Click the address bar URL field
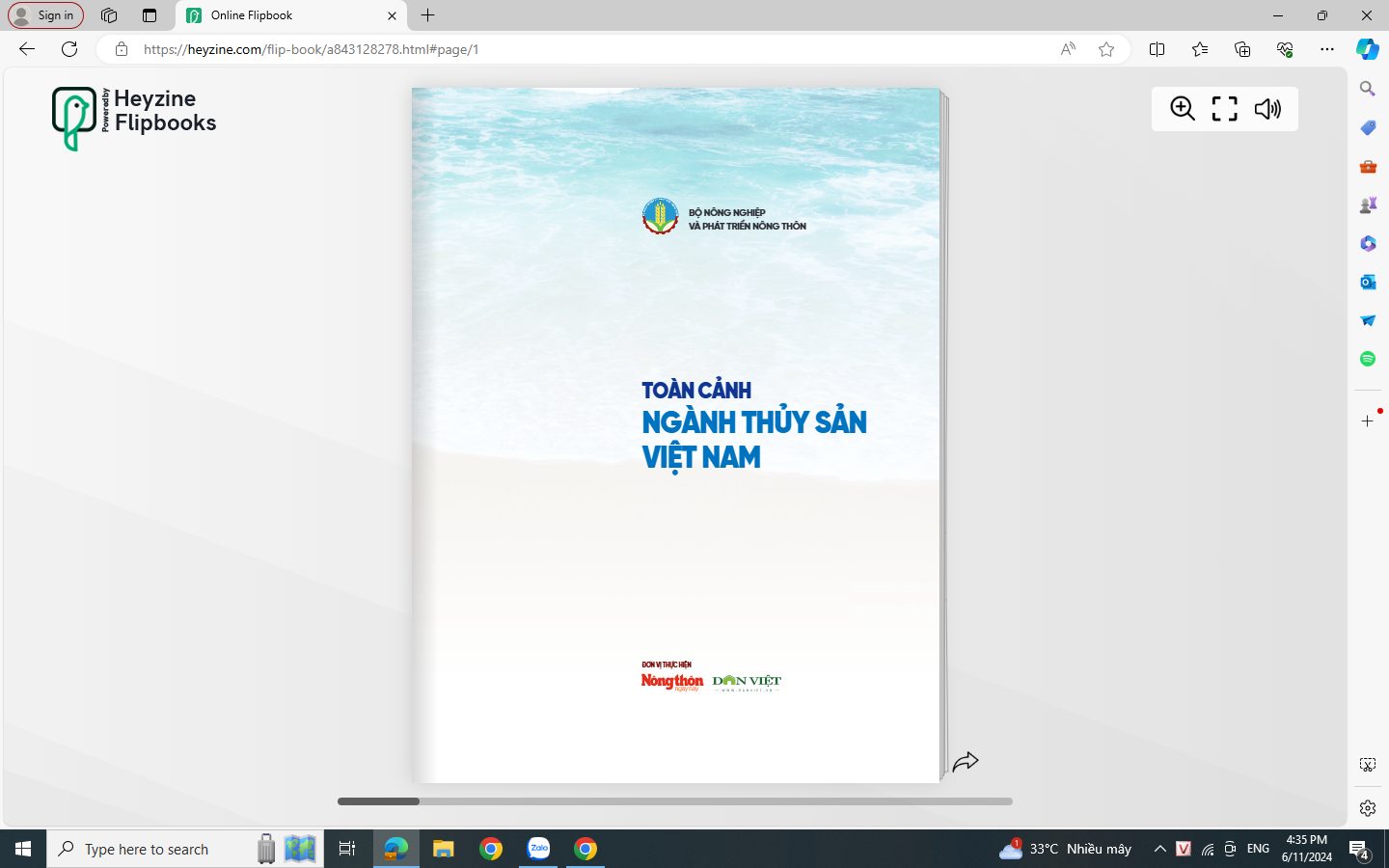Viewport: 1389px width, 868px height. point(579,49)
